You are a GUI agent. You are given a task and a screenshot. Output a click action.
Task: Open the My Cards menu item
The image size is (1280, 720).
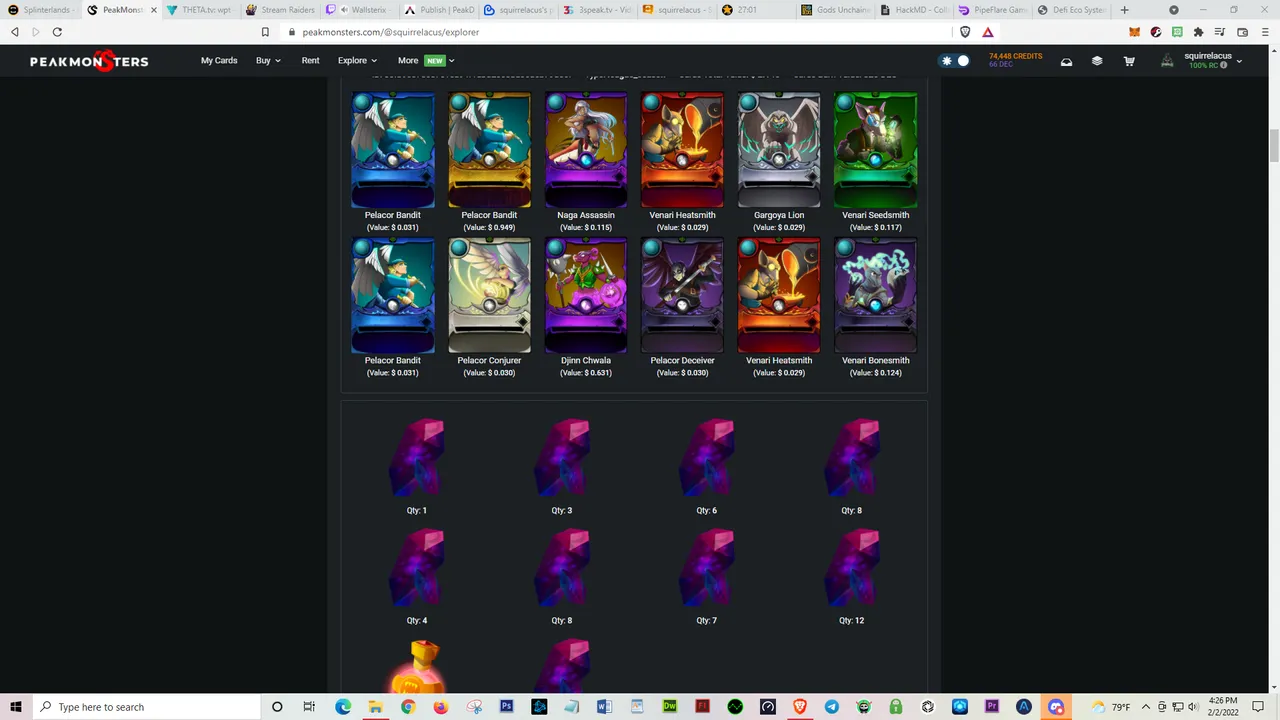click(219, 61)
